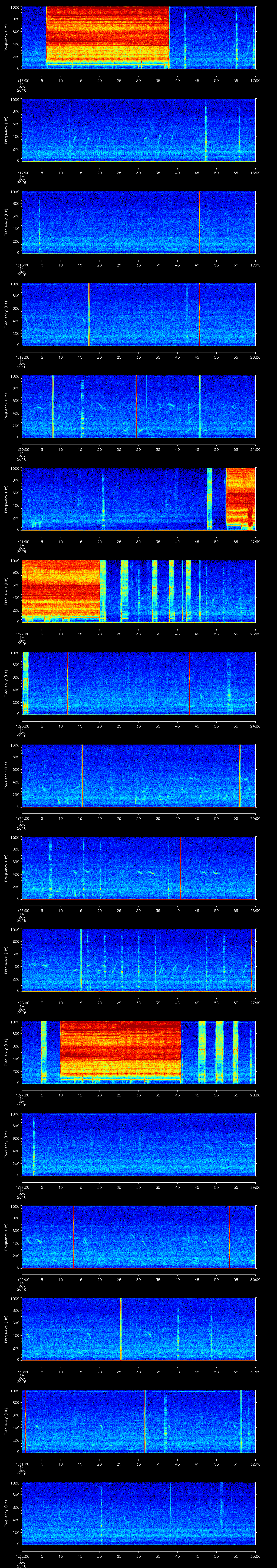Open the spectrogram panel starting at 1:22:00
The width and height of the screenshot is (277, 1568).
pyautogui.click(x=139, y=591)
